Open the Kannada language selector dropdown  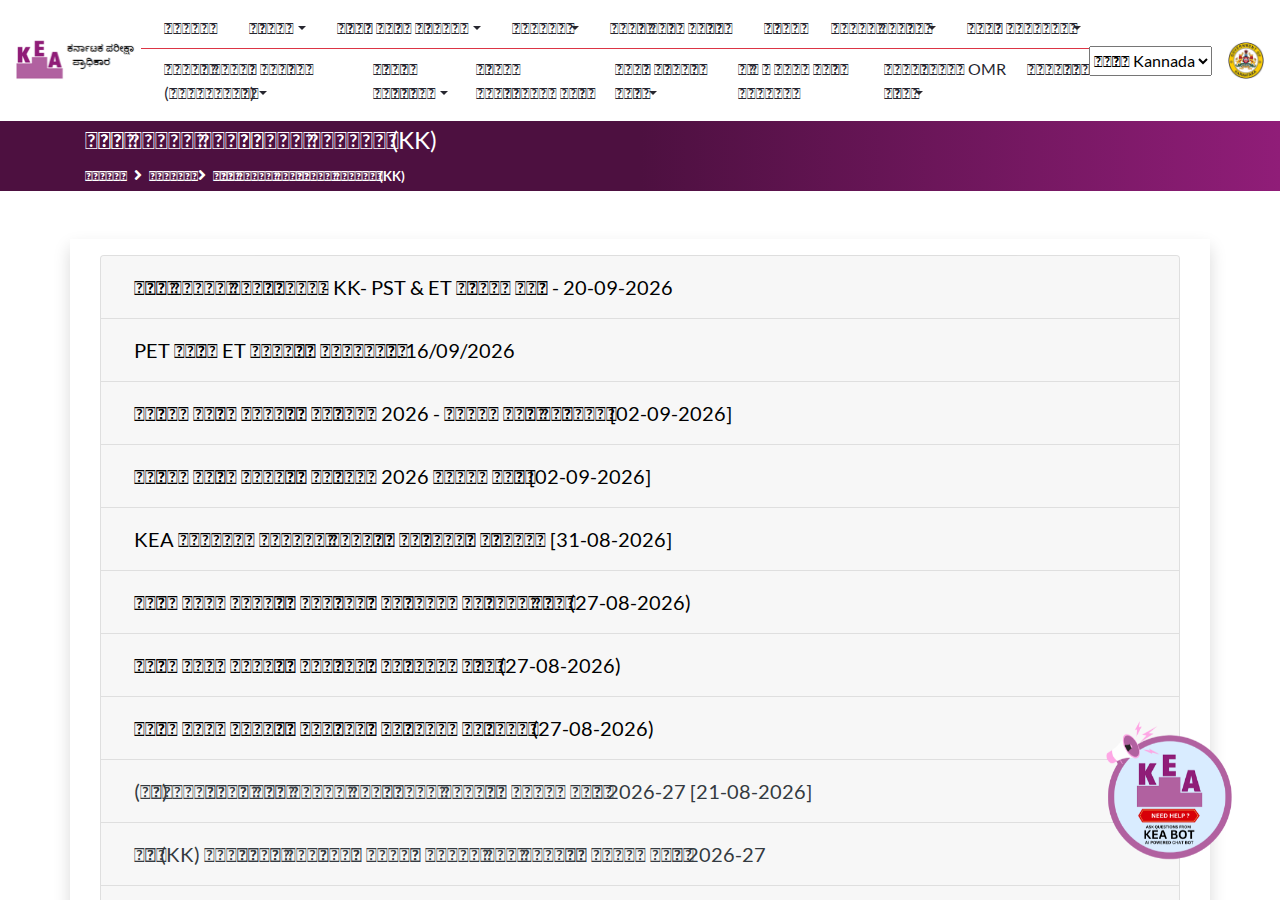tap(1150, 61)
